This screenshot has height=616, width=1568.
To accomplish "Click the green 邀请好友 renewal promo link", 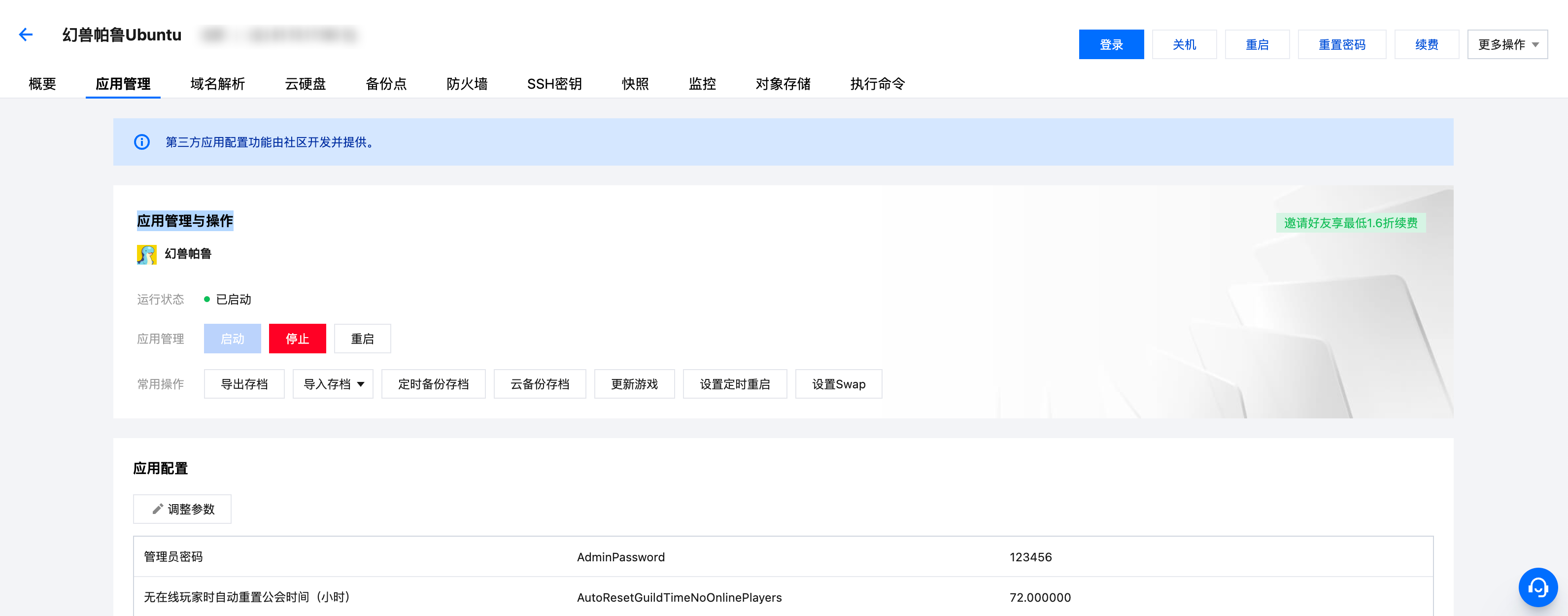I will (x=1350, y=223).
